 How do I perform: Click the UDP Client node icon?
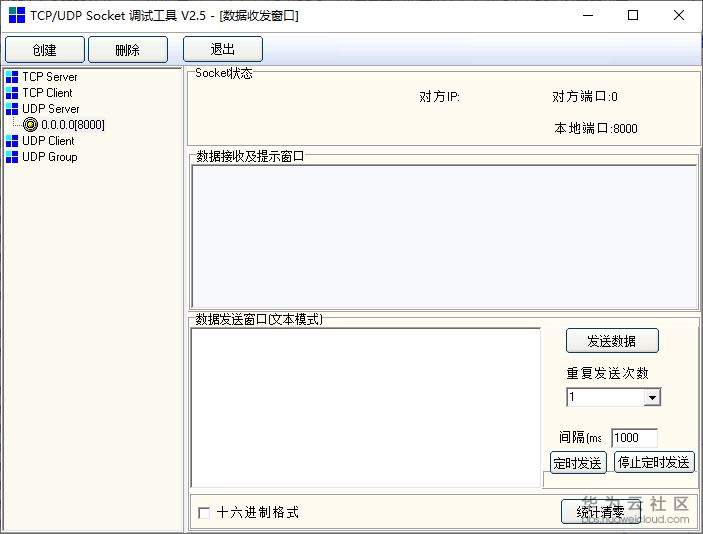(x=12, y=141)
